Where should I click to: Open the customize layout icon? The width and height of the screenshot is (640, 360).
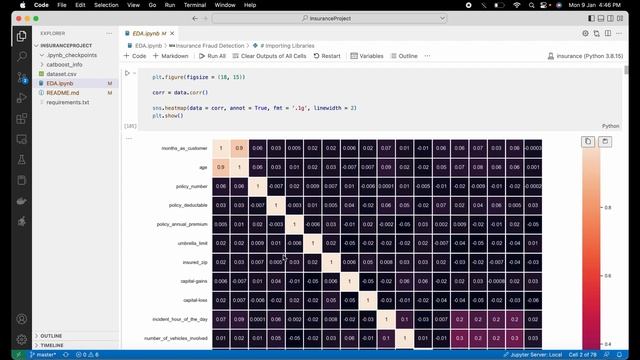point(620,18)
